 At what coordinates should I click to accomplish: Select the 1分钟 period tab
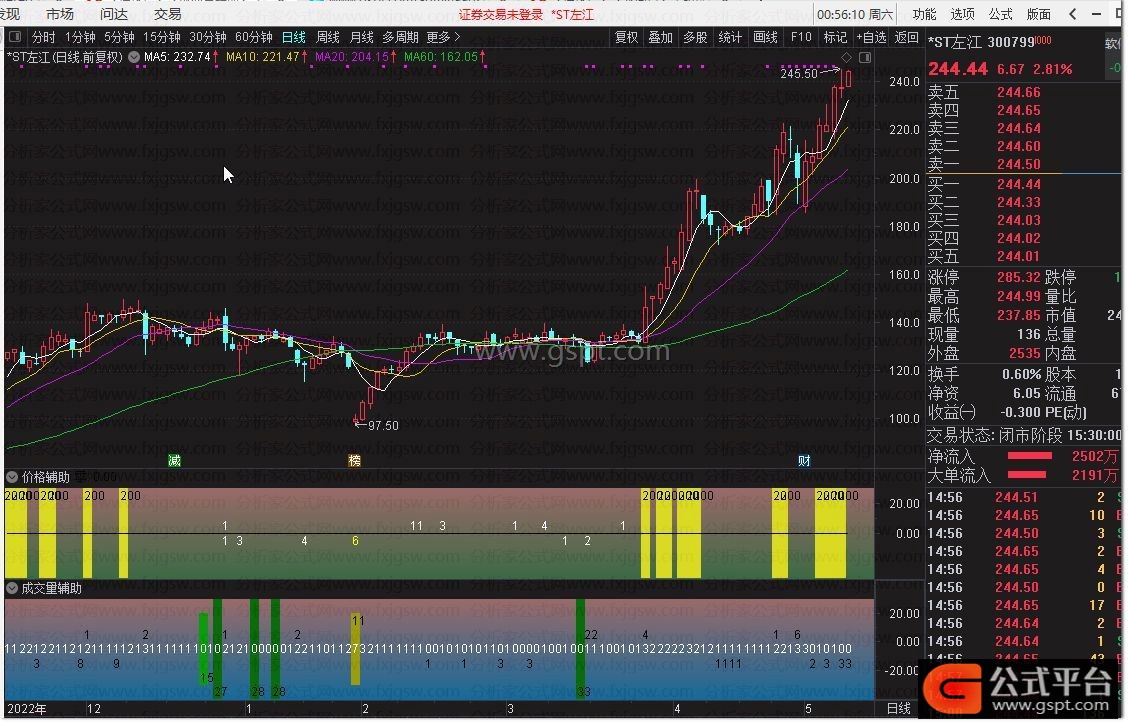80,37
